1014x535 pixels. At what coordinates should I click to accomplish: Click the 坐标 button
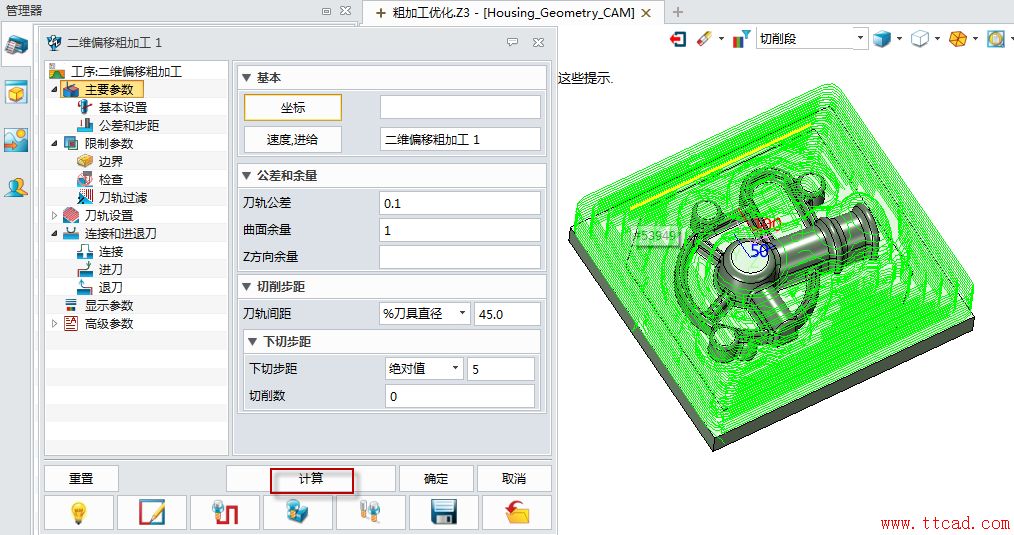292,107
